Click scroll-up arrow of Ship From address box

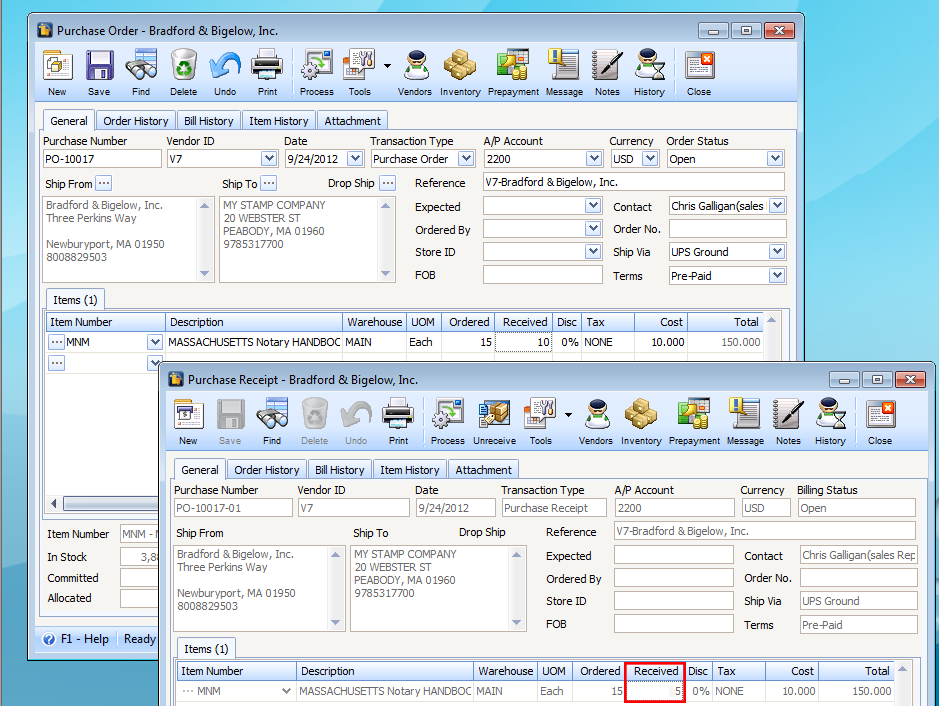coord(205,206)
